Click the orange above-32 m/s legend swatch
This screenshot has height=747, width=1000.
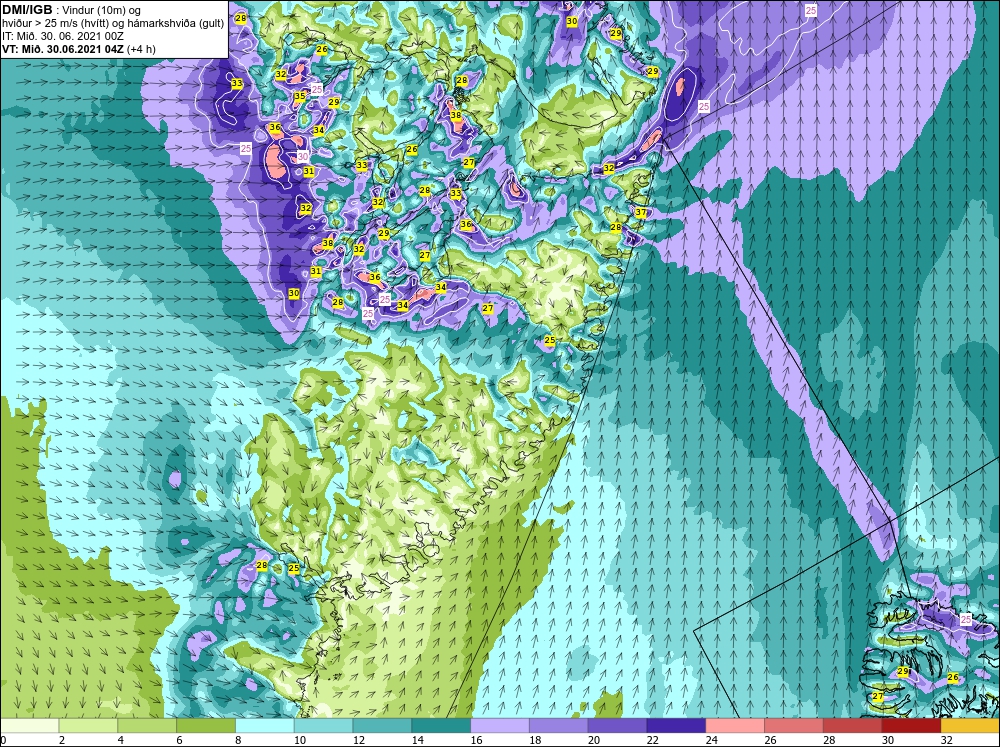(x=970, y=725)
